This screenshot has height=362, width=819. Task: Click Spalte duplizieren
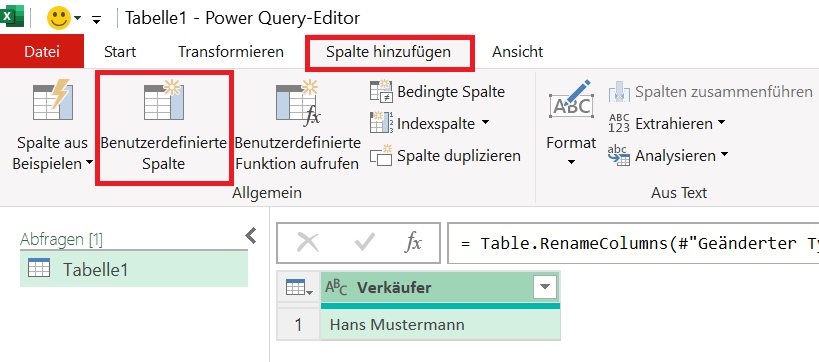(x=444, y=156)
